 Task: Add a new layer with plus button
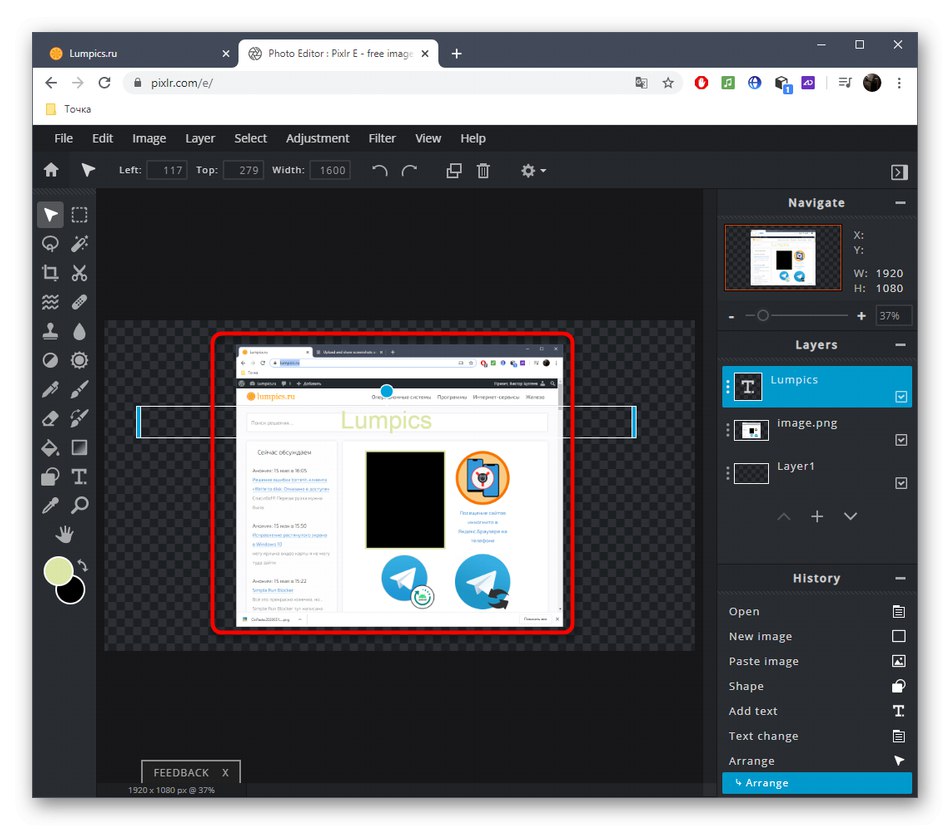coord(817,516)
